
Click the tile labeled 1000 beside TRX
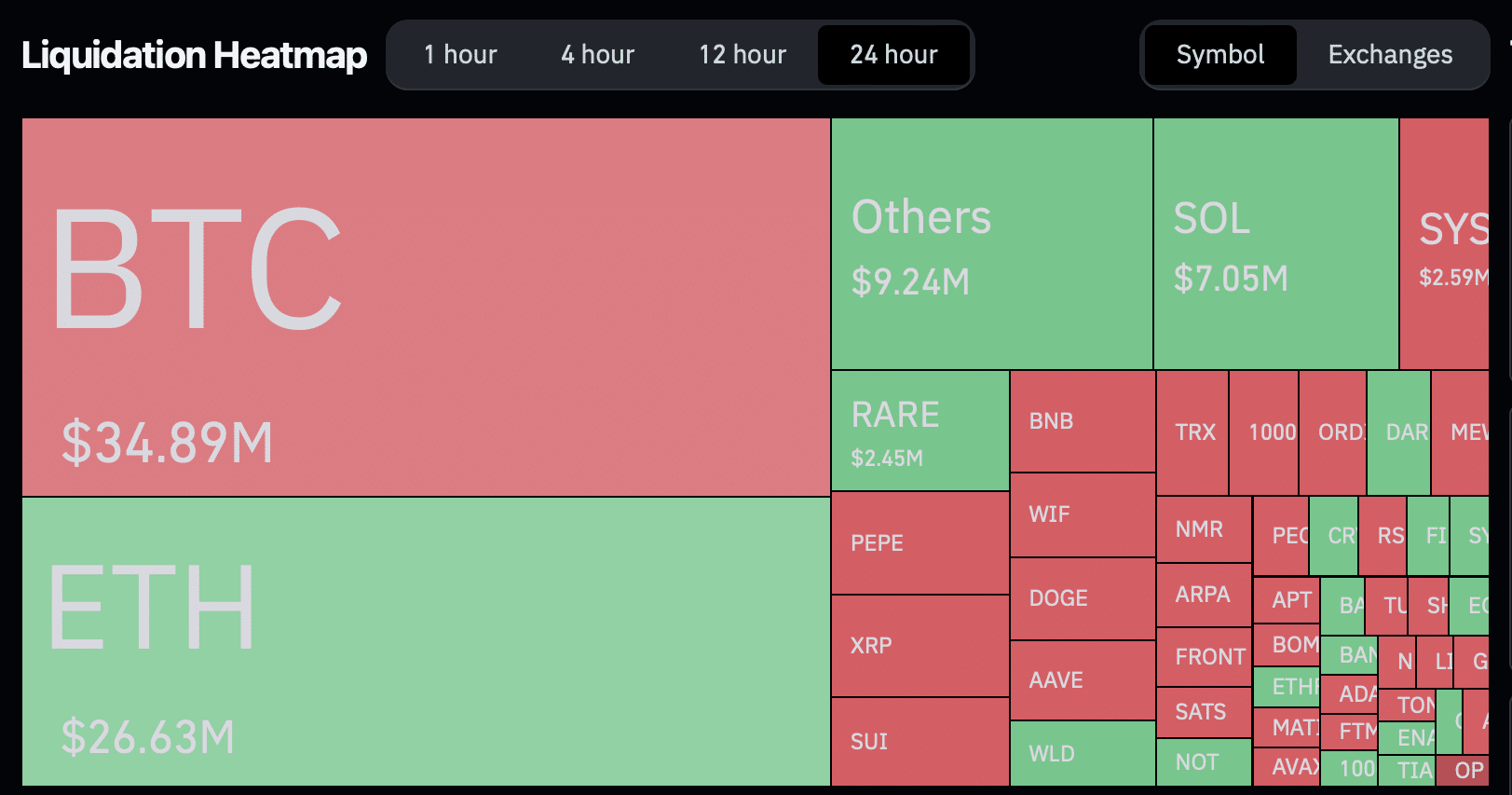coord(1263,432)
